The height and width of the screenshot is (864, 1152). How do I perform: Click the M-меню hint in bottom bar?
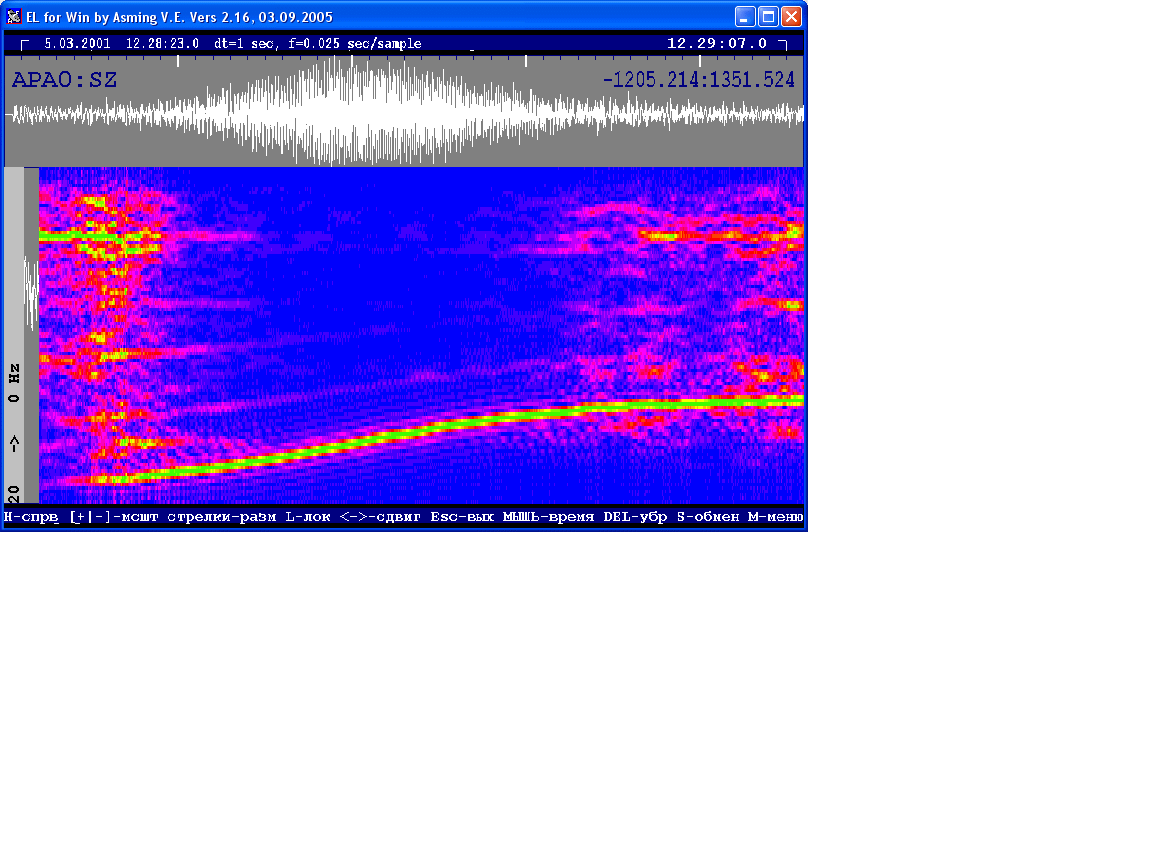[x=775, y=517]
